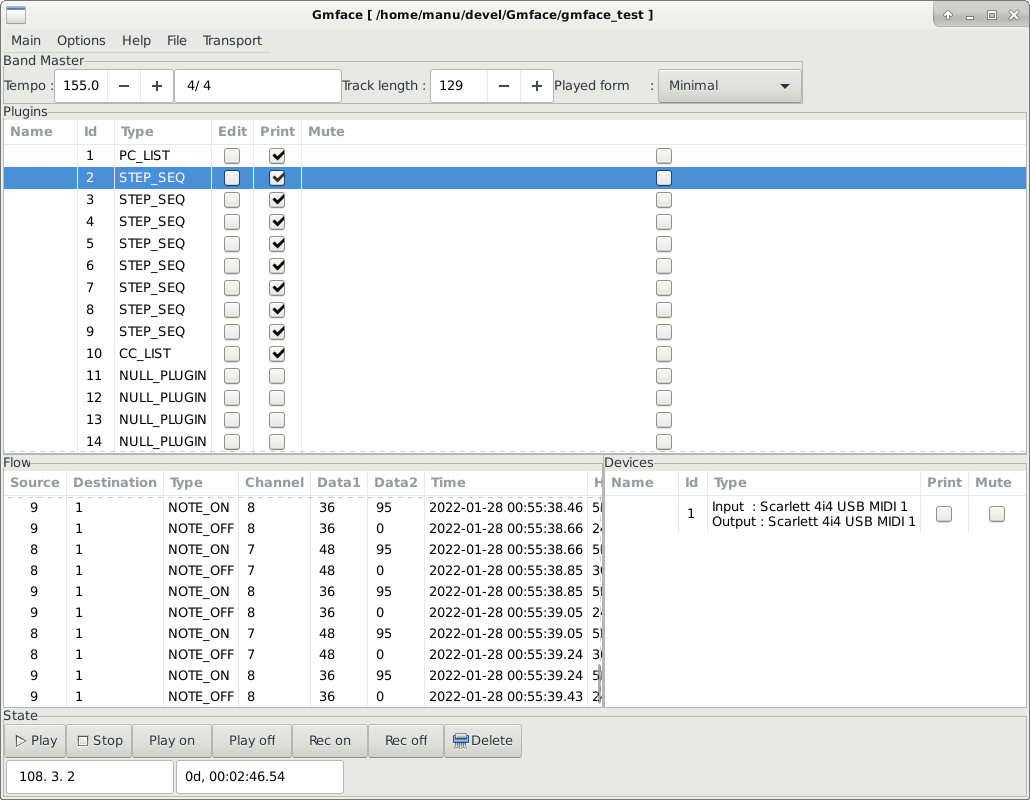The width and height of the screenshot is (1030, 800).
Task: Click the elapsed time field 0d, 00:02:46.54
Action: click(259, 777)
